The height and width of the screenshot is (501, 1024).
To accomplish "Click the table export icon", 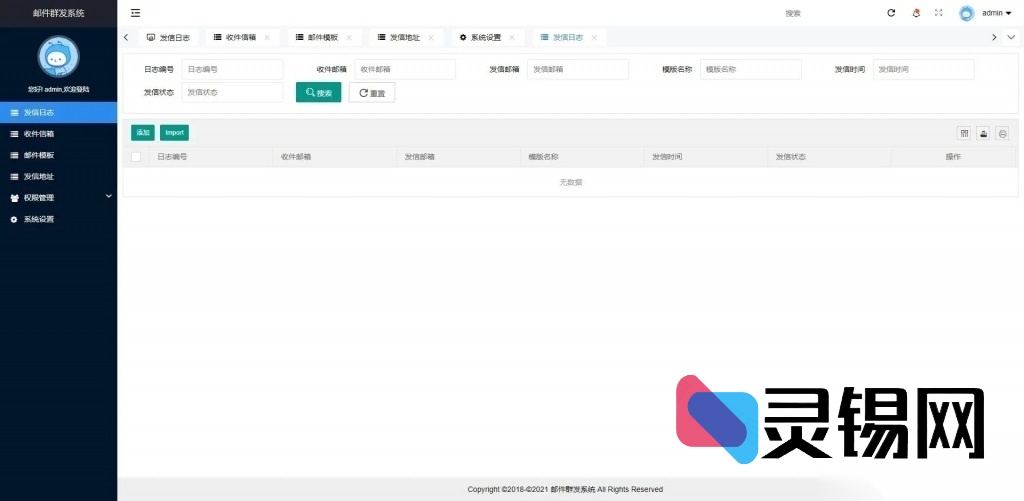I will coord(983,133).
